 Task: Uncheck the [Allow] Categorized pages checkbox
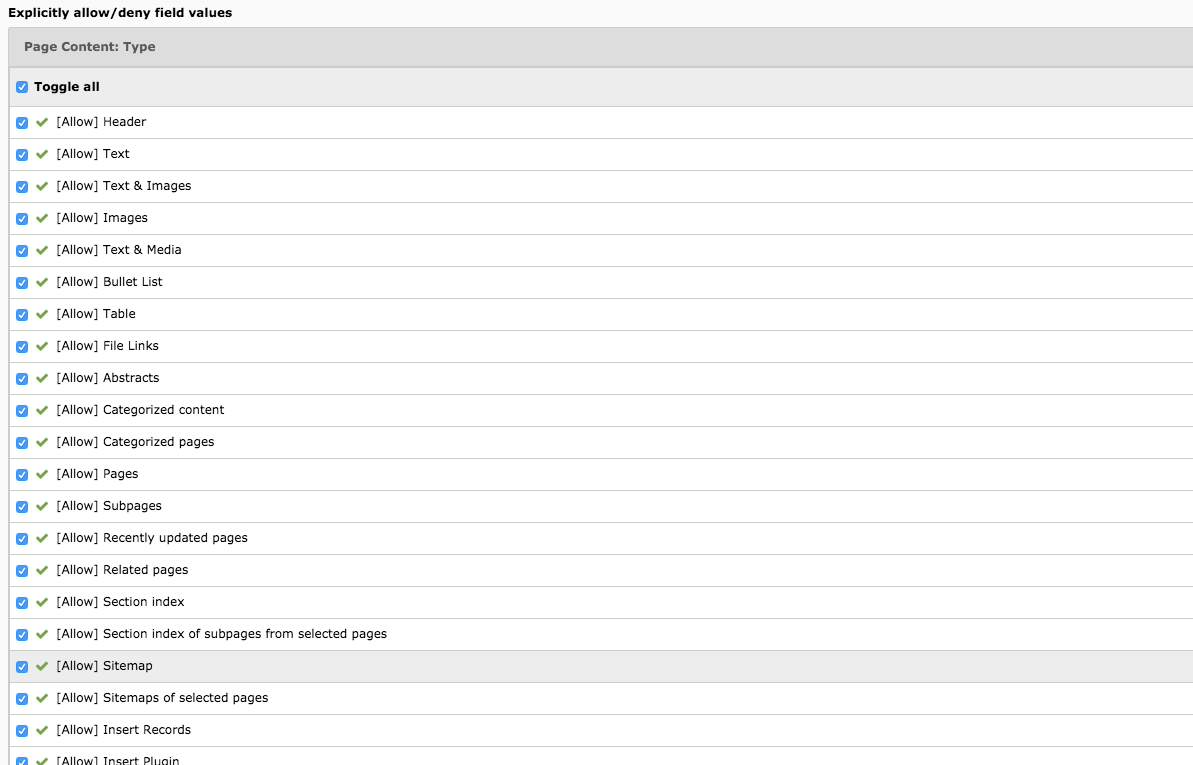pyautogui.click(x=22, y=442)
